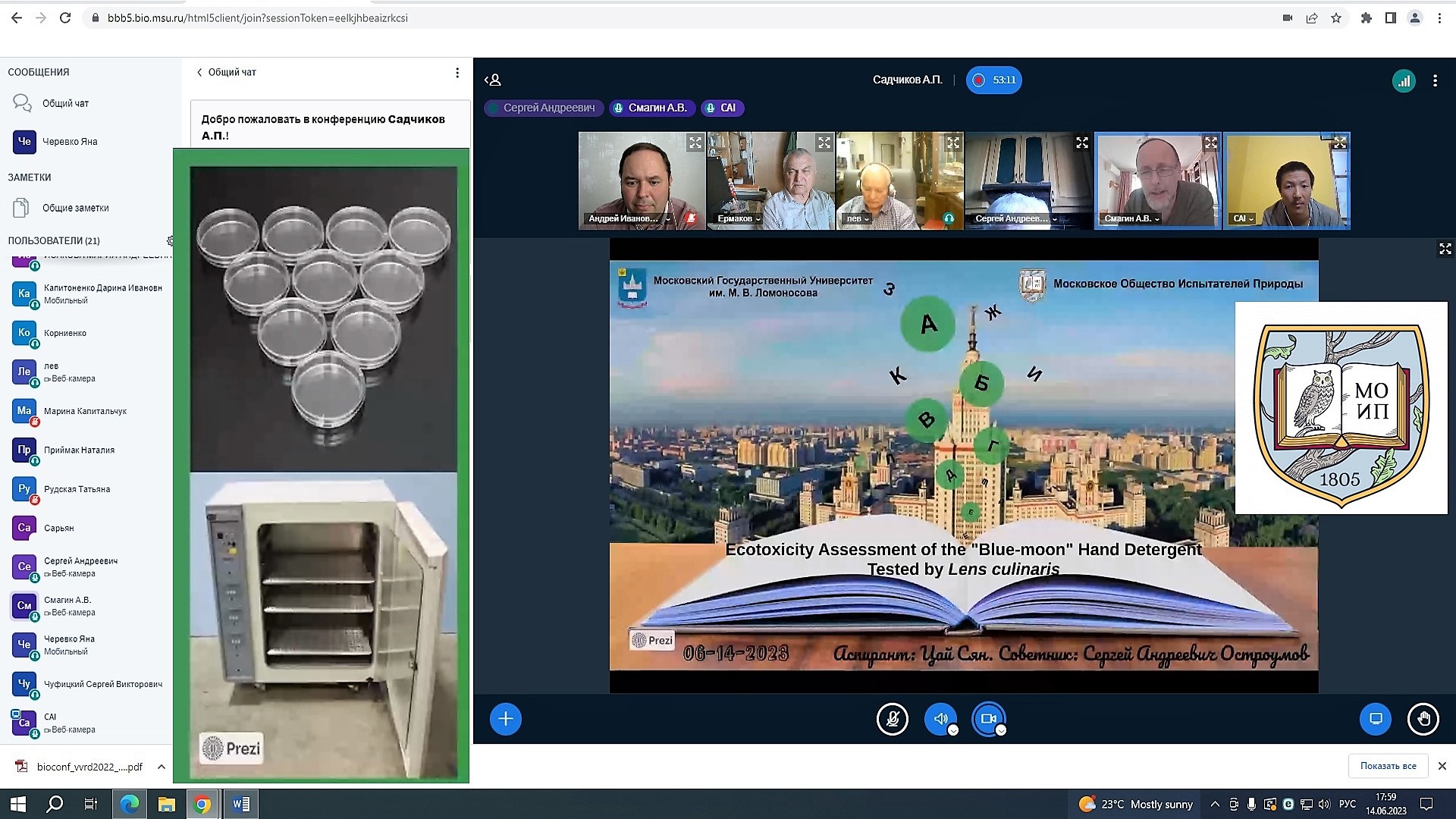Click the Смагин А.В. talking indicator

coord(651,108)
